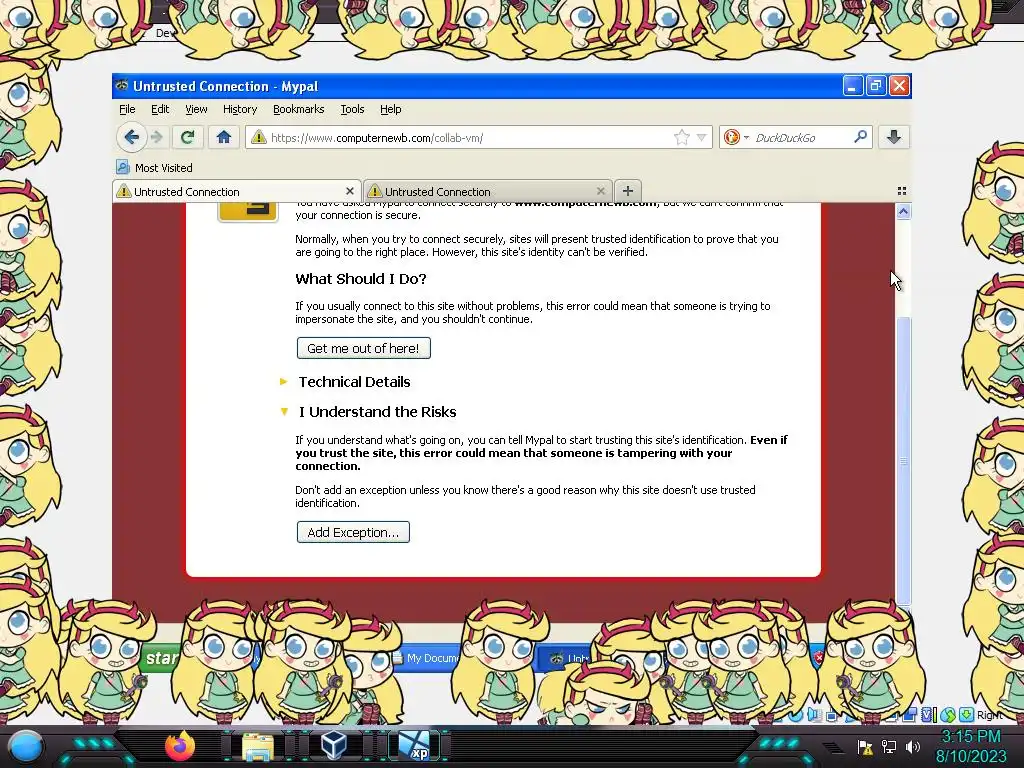Open the File menu
1024x768 pixels.
(127, 109)
